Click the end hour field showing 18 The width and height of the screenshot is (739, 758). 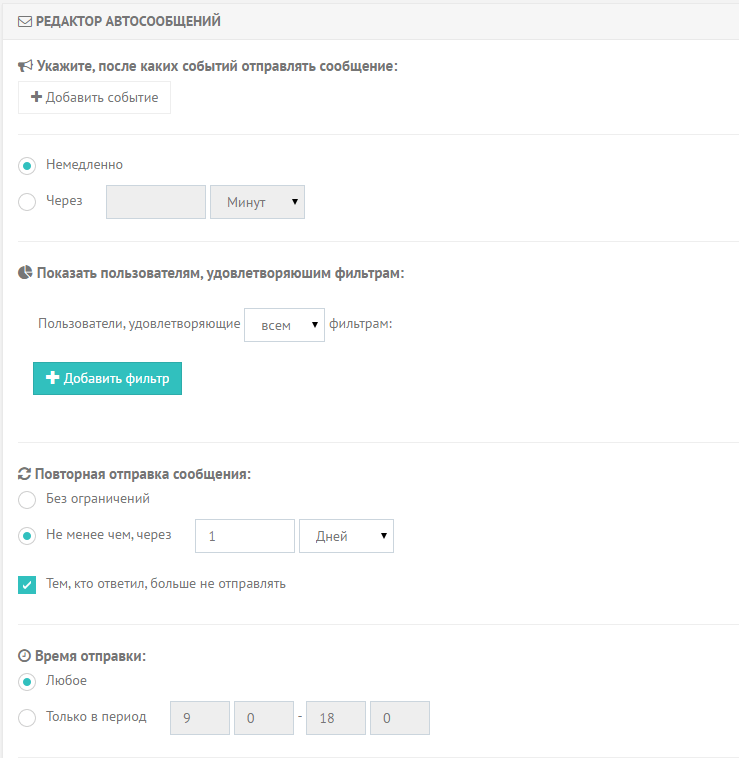[336, 718]
